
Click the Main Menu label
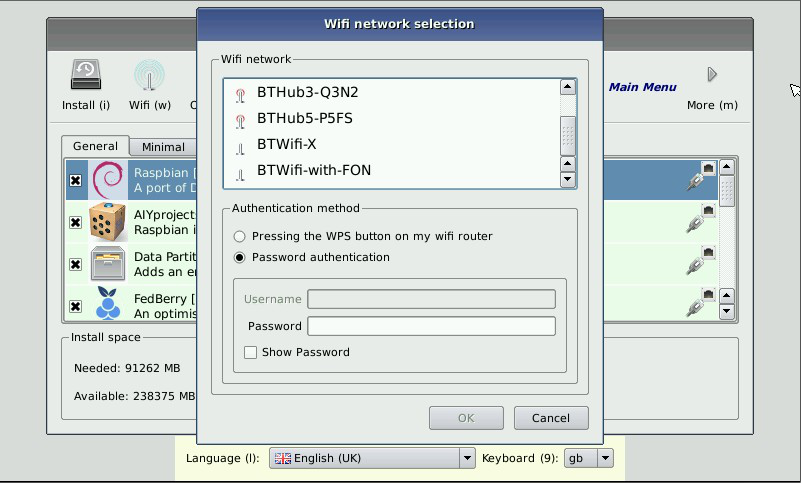642,87
